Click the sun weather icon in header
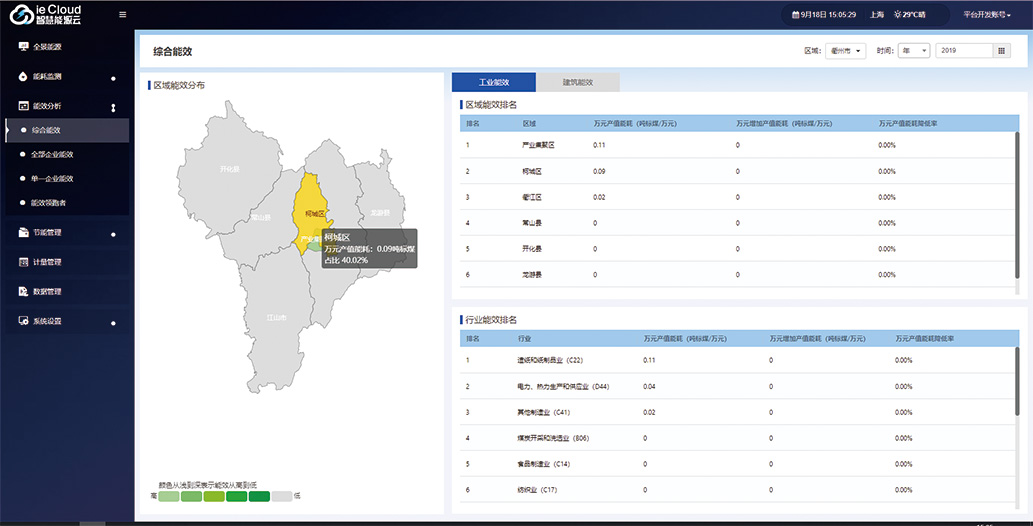This screenshot has width=1033, height=526. 897,15
